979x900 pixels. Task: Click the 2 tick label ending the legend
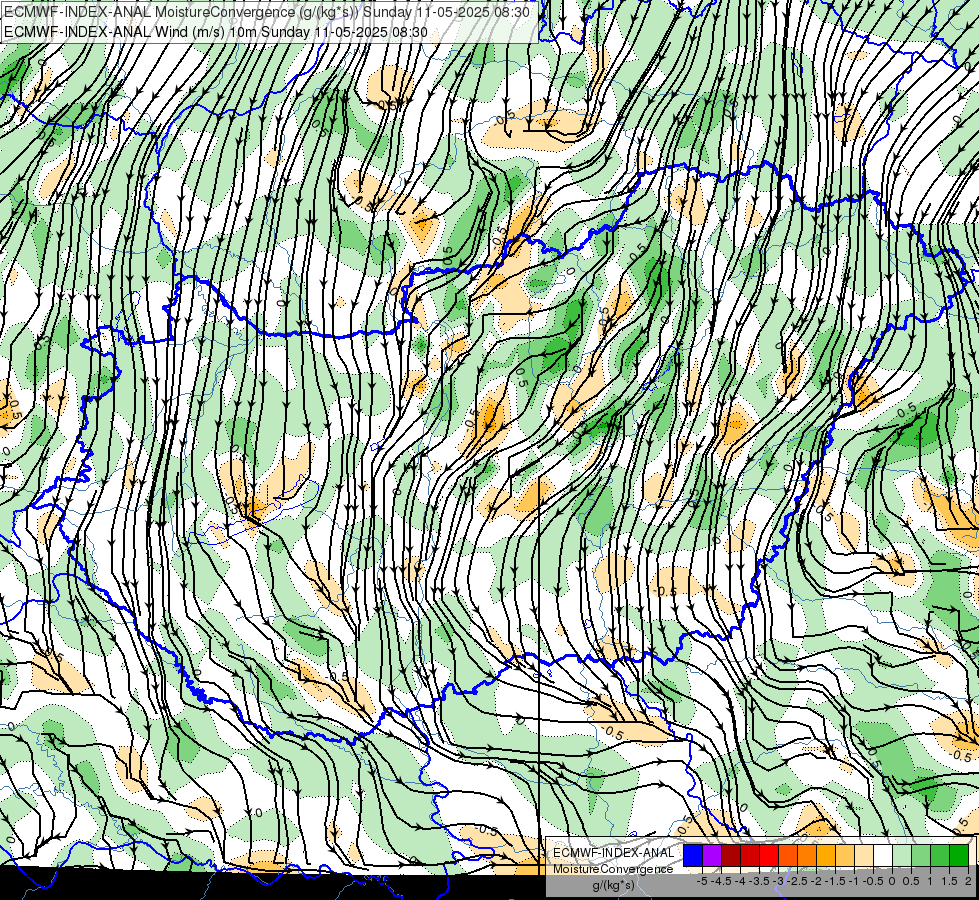coord(968,881)
